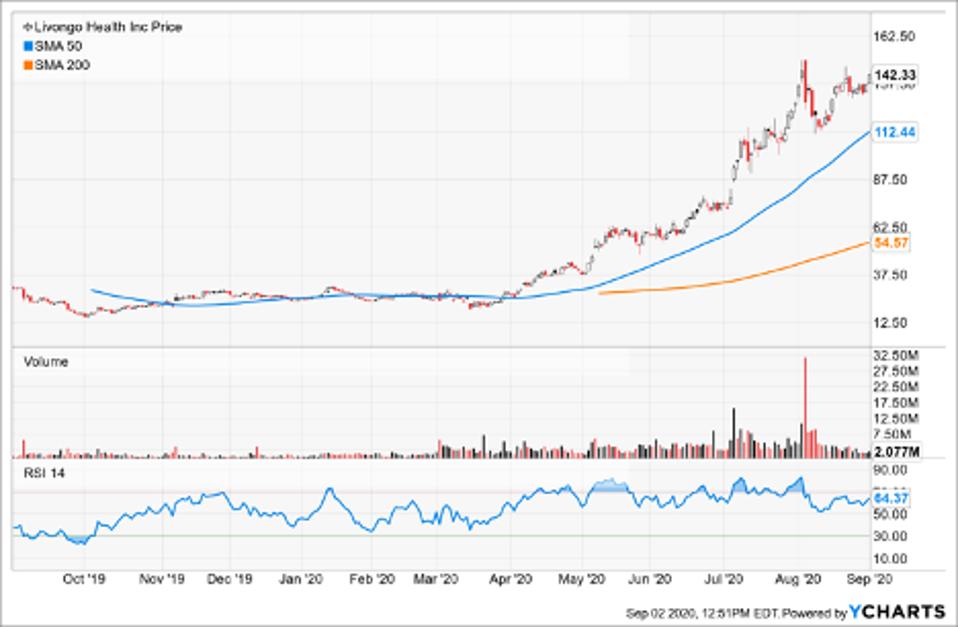Click the YCharts logo

click(897, 612)
